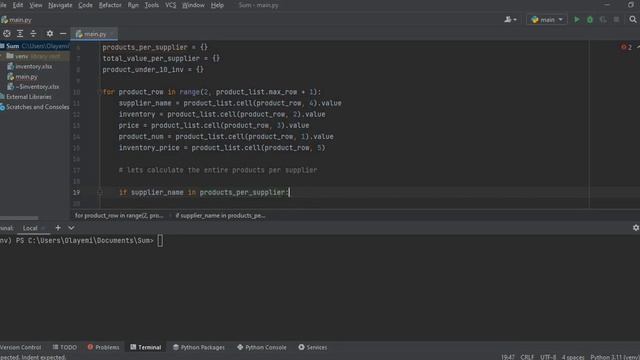Open the Window menu
Image resolution: width=640 pixels, height=360 pixels.
(193, 5)
